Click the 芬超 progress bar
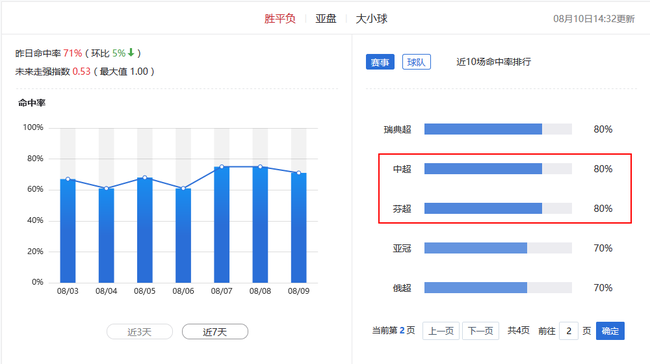 (498, 208)
